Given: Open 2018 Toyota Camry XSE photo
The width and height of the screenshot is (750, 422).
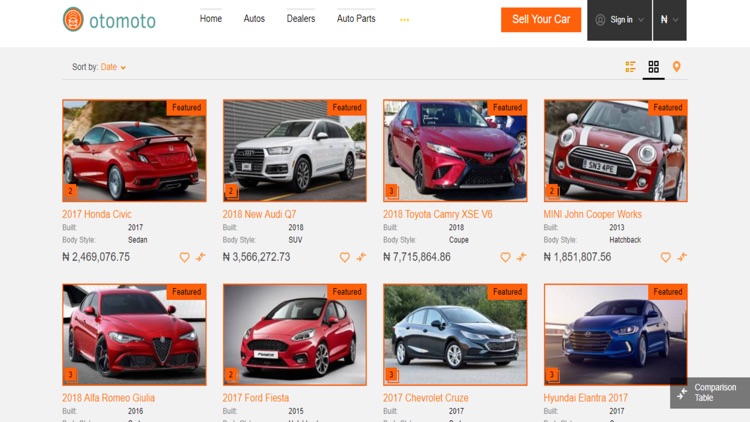Looking at the screenshot, I should tap(455, 150).
